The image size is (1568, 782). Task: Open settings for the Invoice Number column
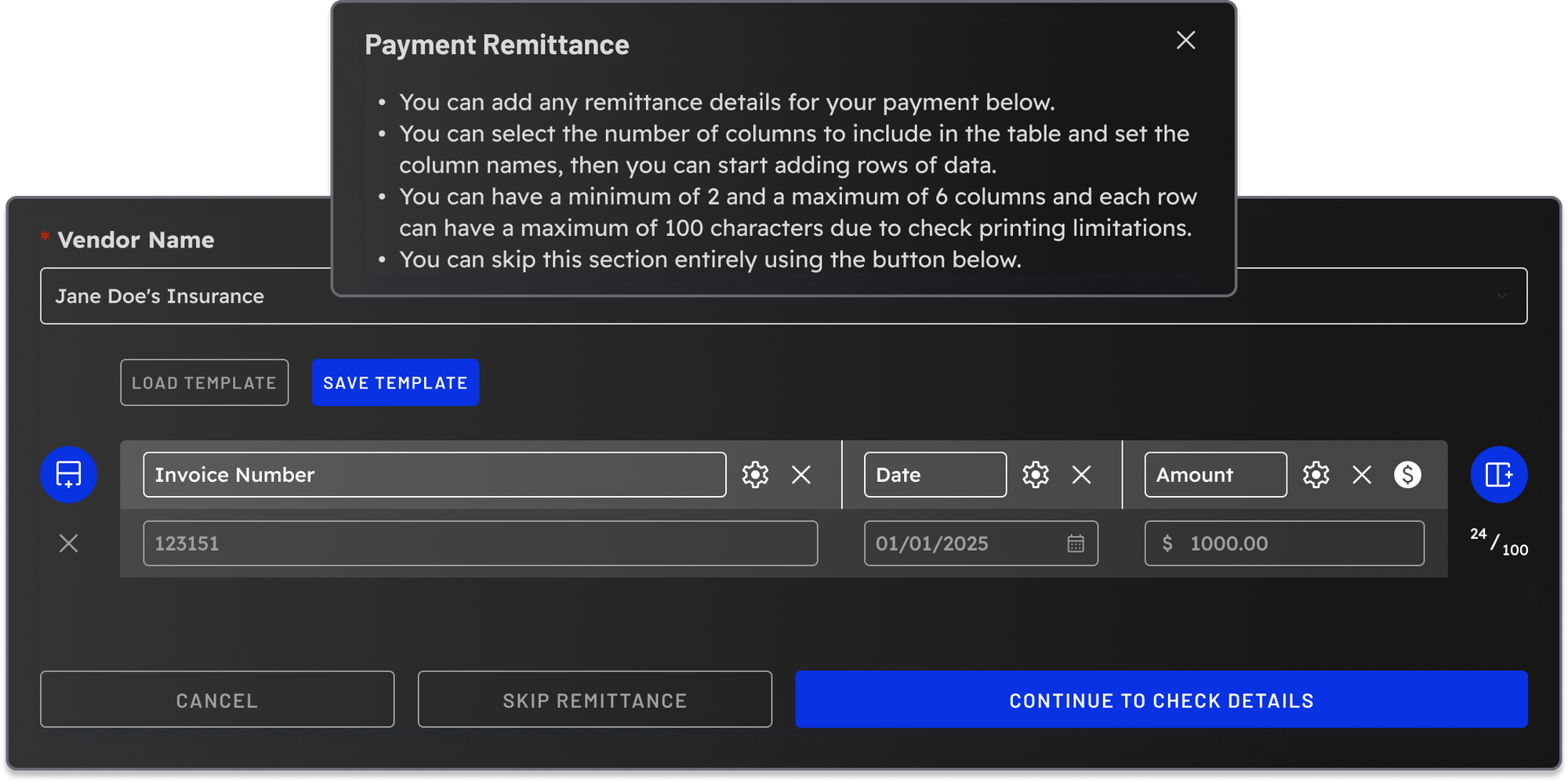click(x=755, y=474)
